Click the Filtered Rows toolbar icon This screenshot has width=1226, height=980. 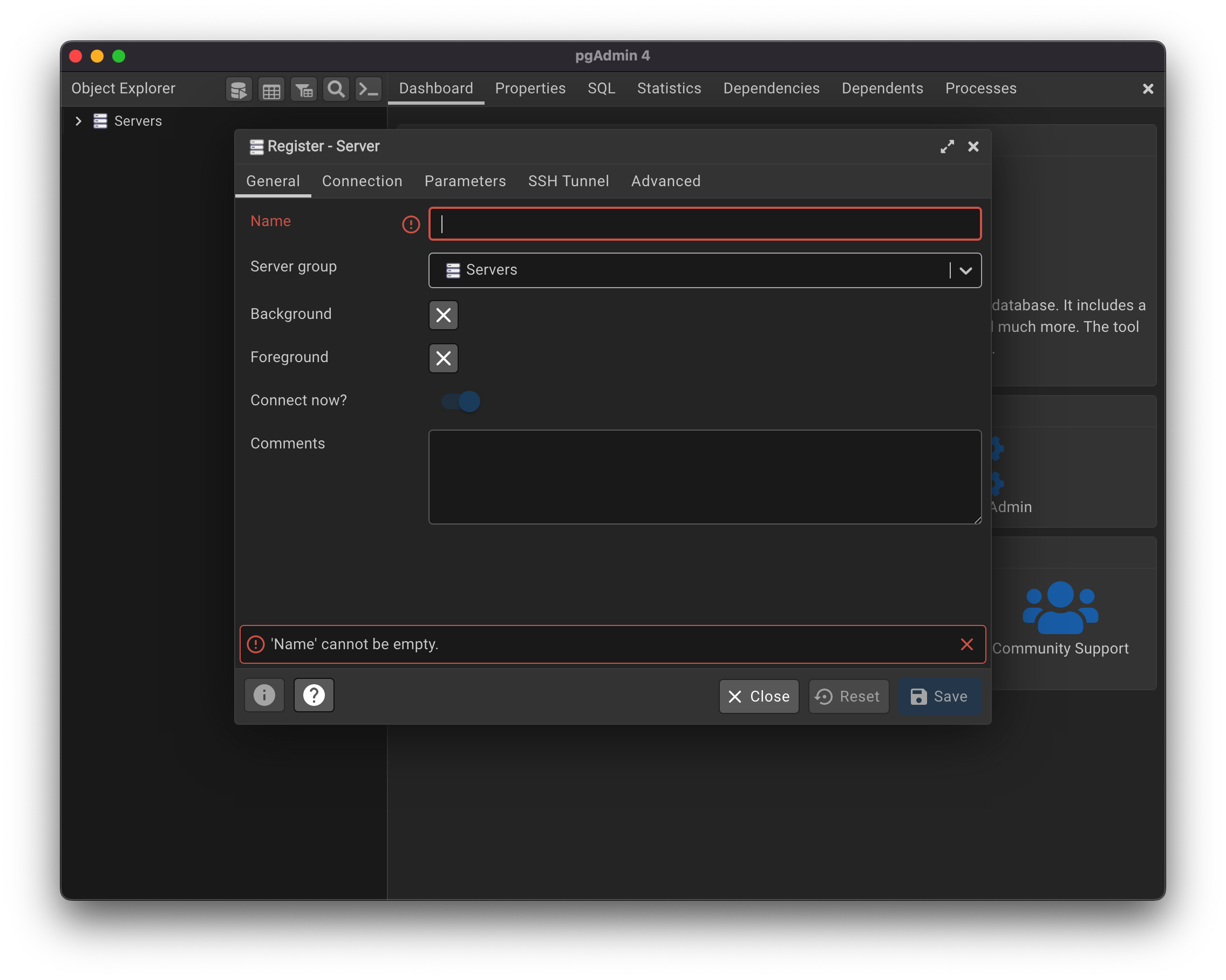click(x=304, y=89)
